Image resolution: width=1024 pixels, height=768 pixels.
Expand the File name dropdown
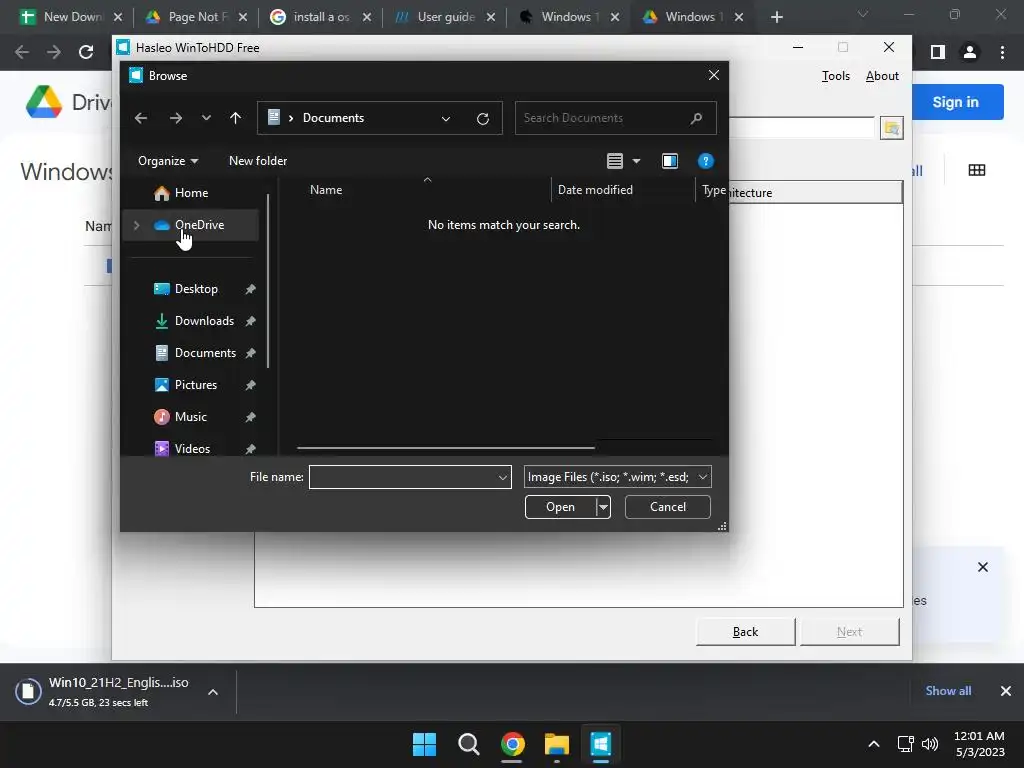503,477
